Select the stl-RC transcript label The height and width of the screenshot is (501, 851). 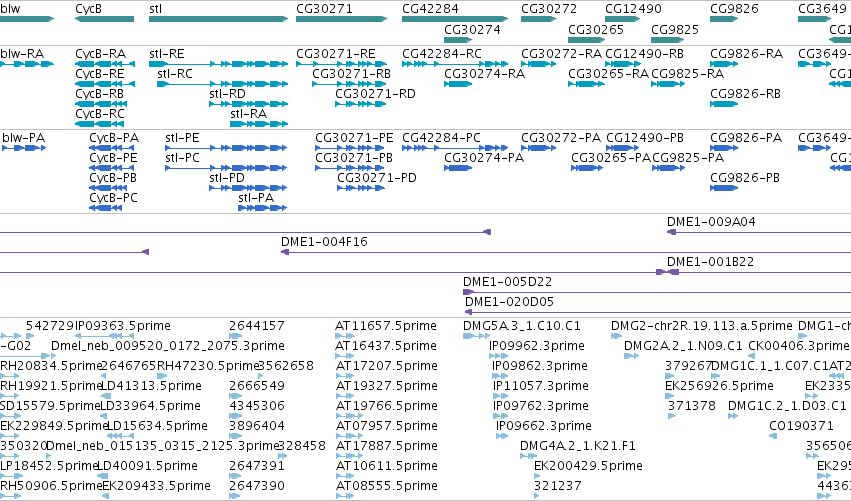(175, 74)
